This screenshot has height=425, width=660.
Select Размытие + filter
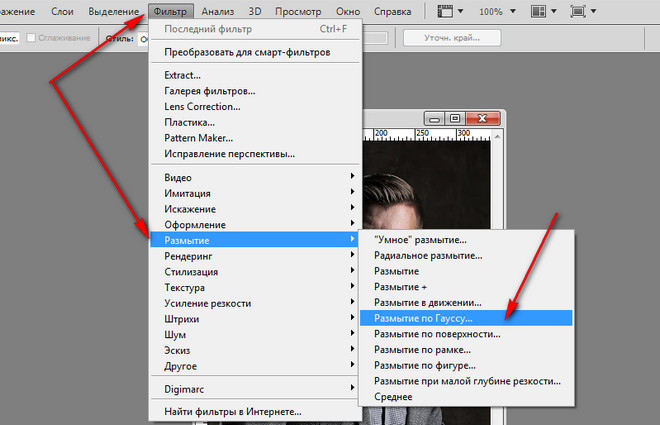click(x=466, y=287)
